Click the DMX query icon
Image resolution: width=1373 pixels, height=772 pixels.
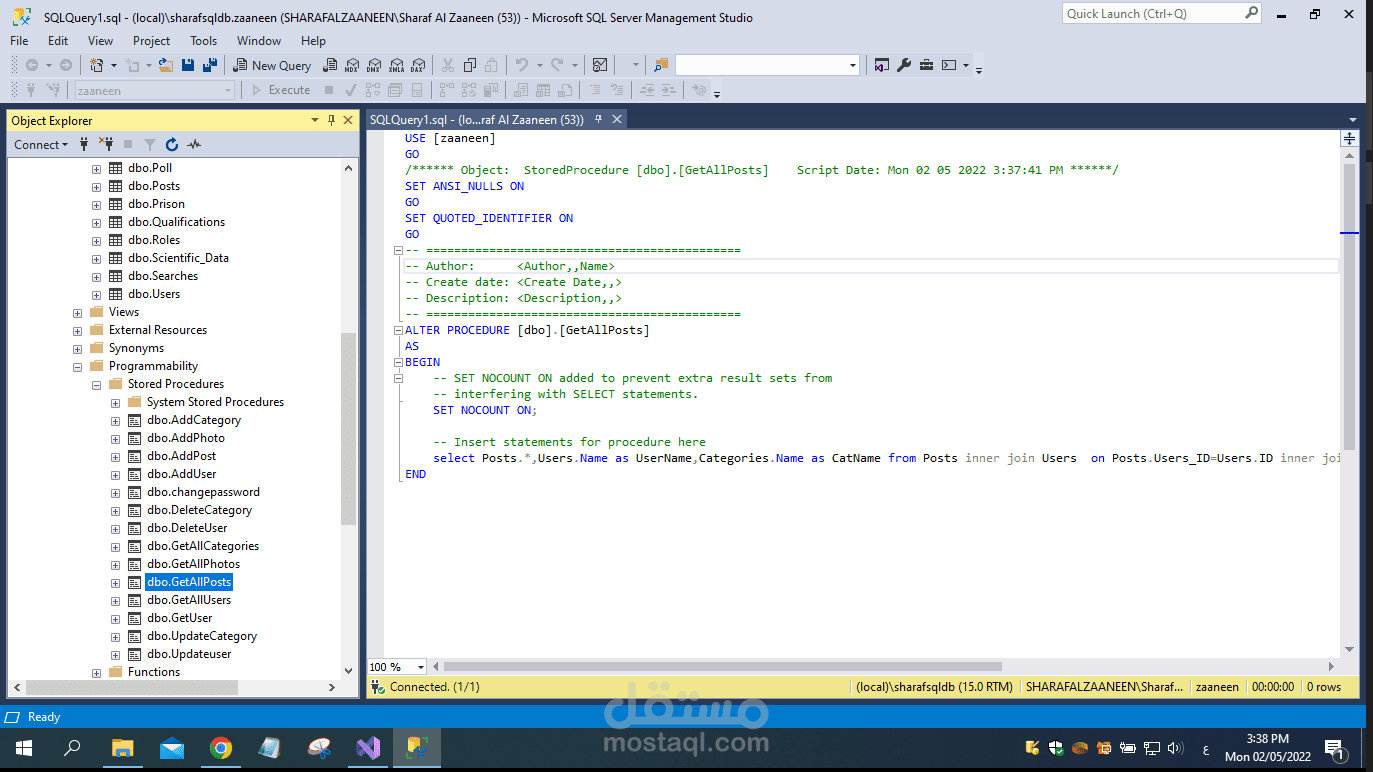(373, 65)
